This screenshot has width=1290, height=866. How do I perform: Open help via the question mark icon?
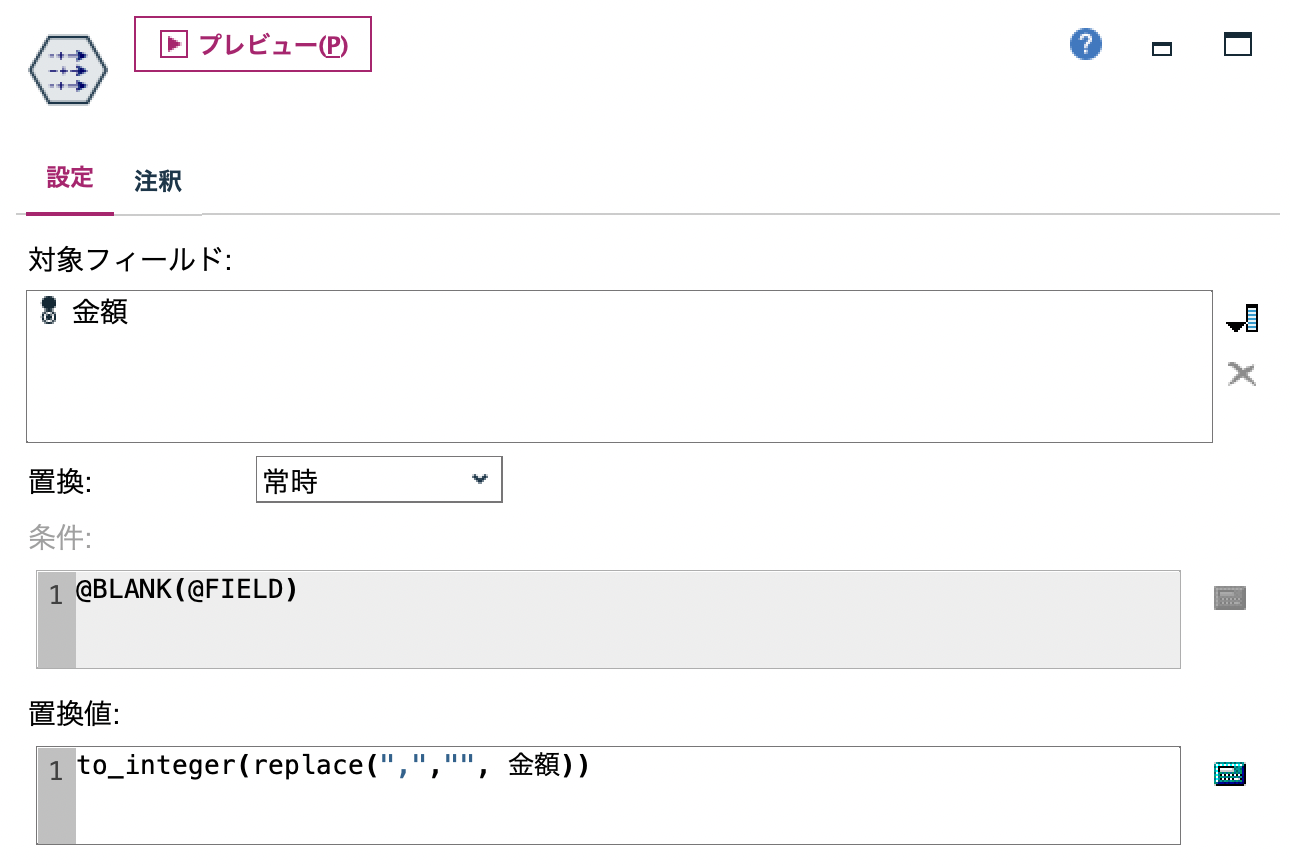tap(1084, 44)
